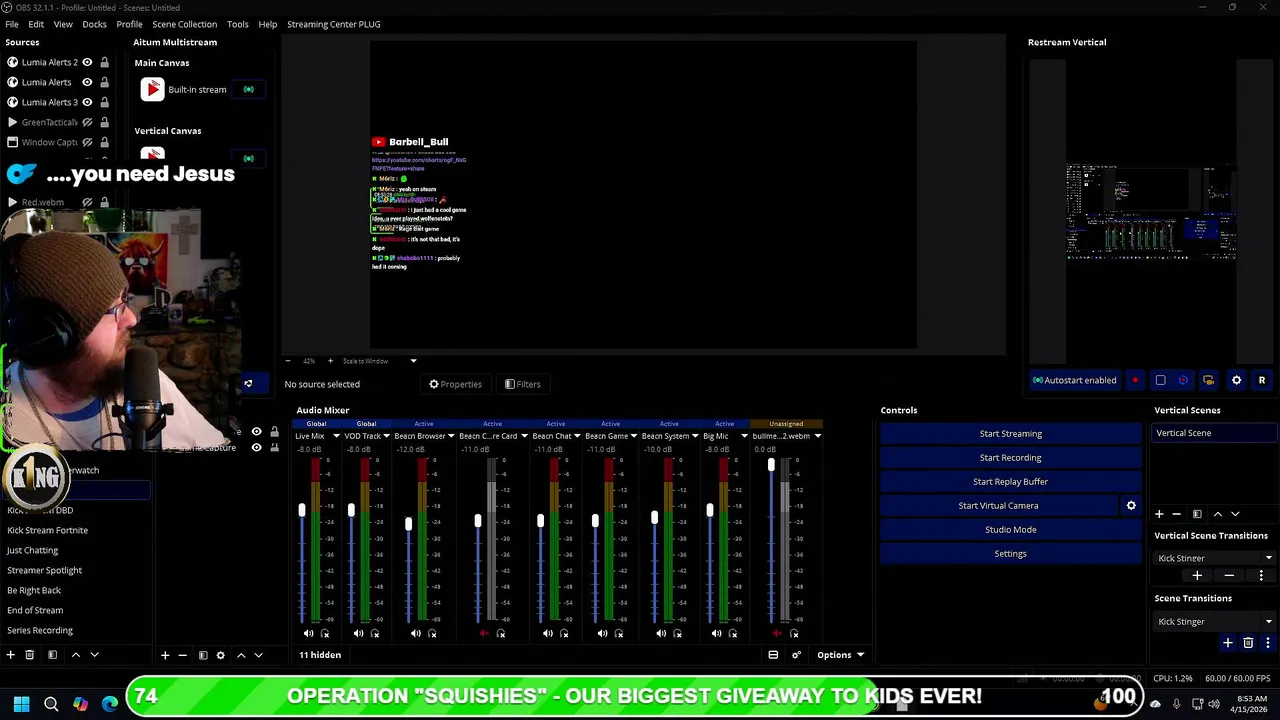The height and width of the screenshot is (720, 1280).
Task: Open the Tools menu
Action: tap(237, 24)
